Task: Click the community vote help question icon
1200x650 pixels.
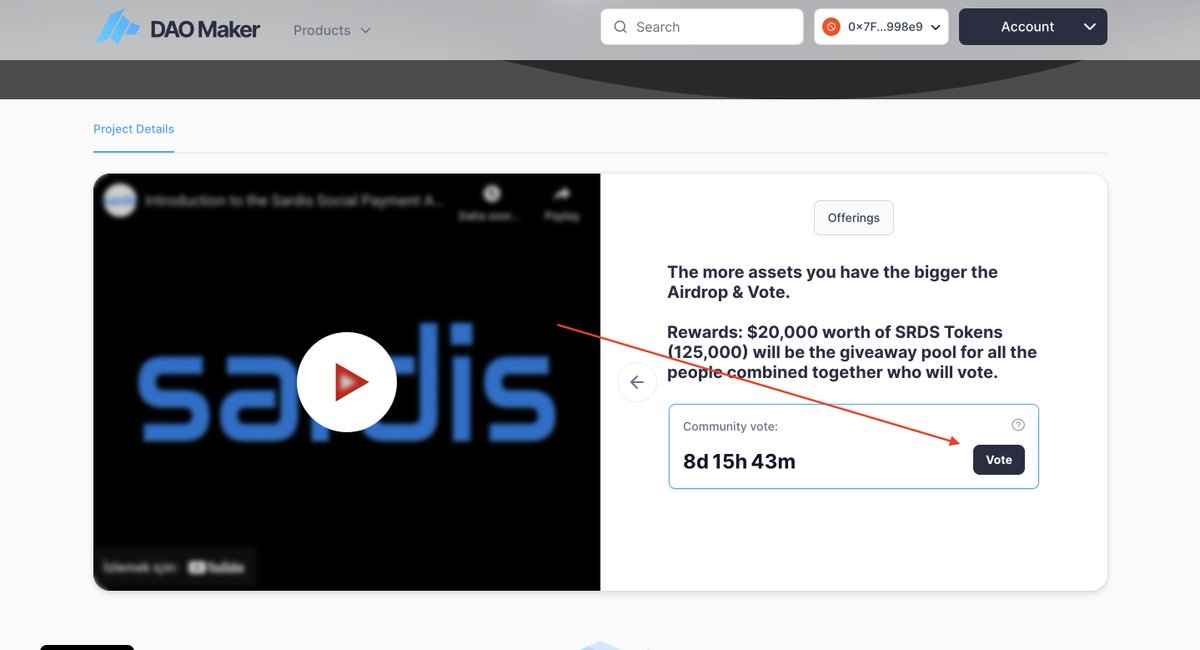Action: (x=1018, y=425)
